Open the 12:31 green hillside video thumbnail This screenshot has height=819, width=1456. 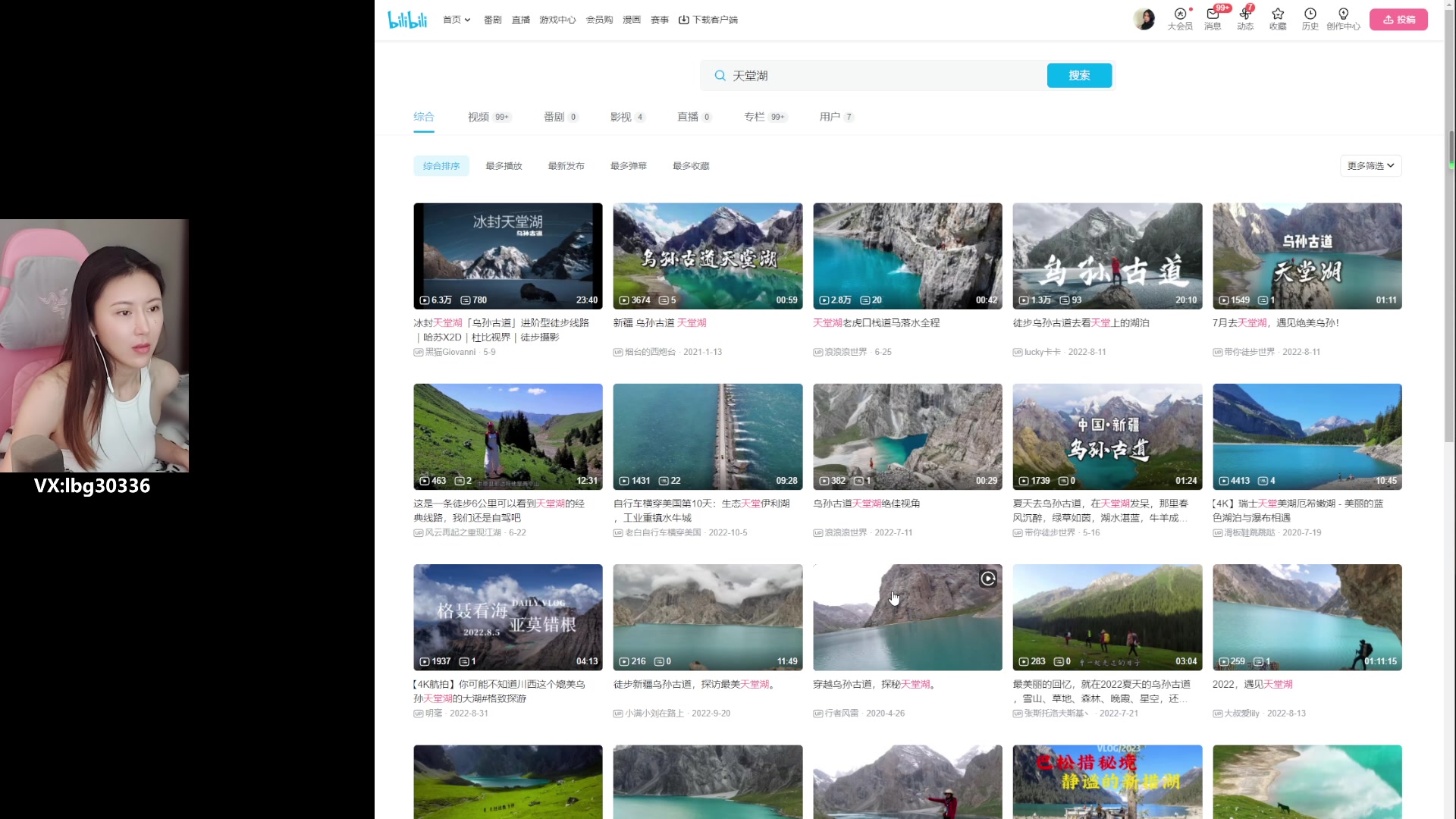pos(508,436)
